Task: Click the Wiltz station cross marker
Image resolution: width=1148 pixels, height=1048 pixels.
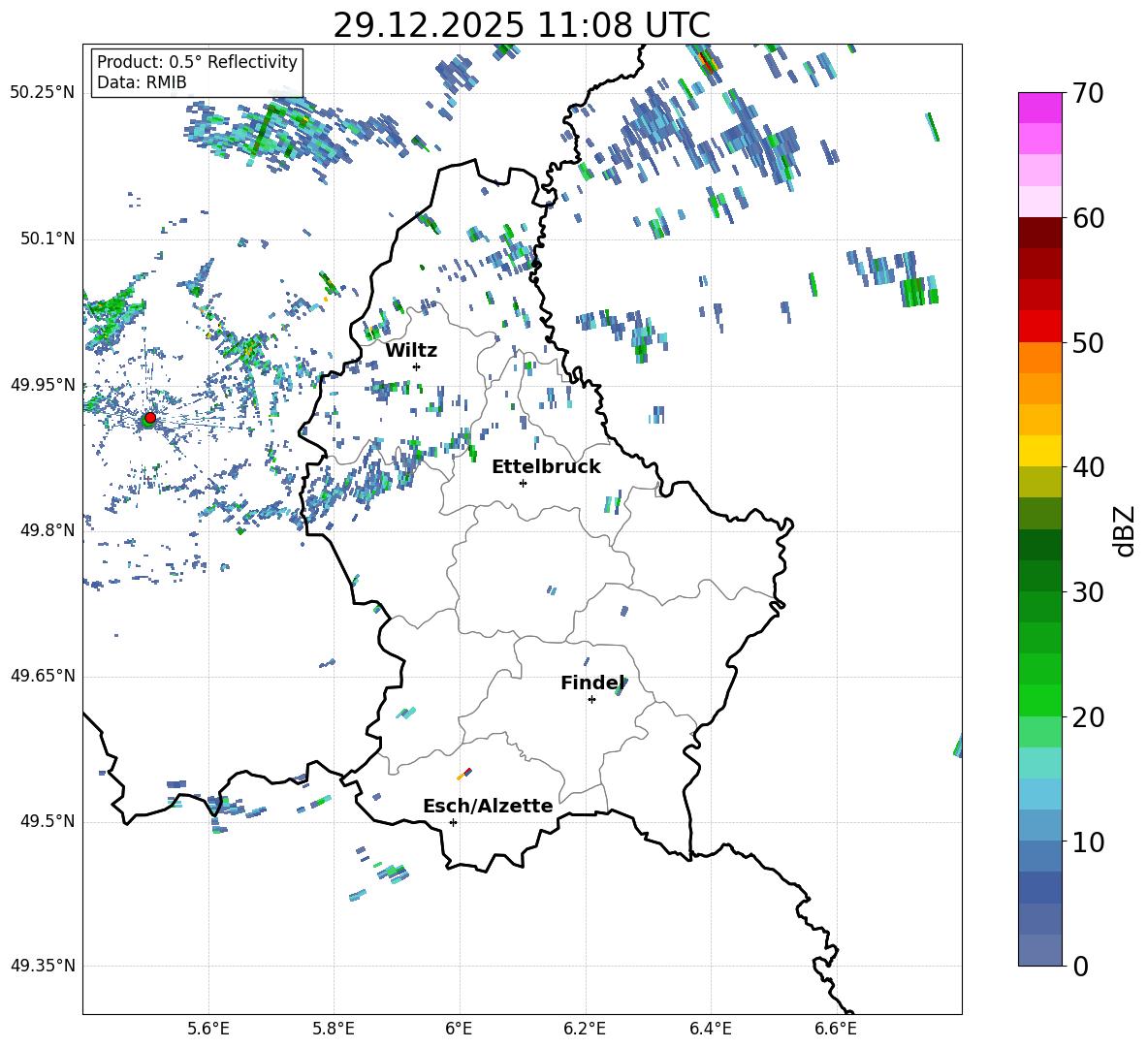Action: tap(417, 366)
